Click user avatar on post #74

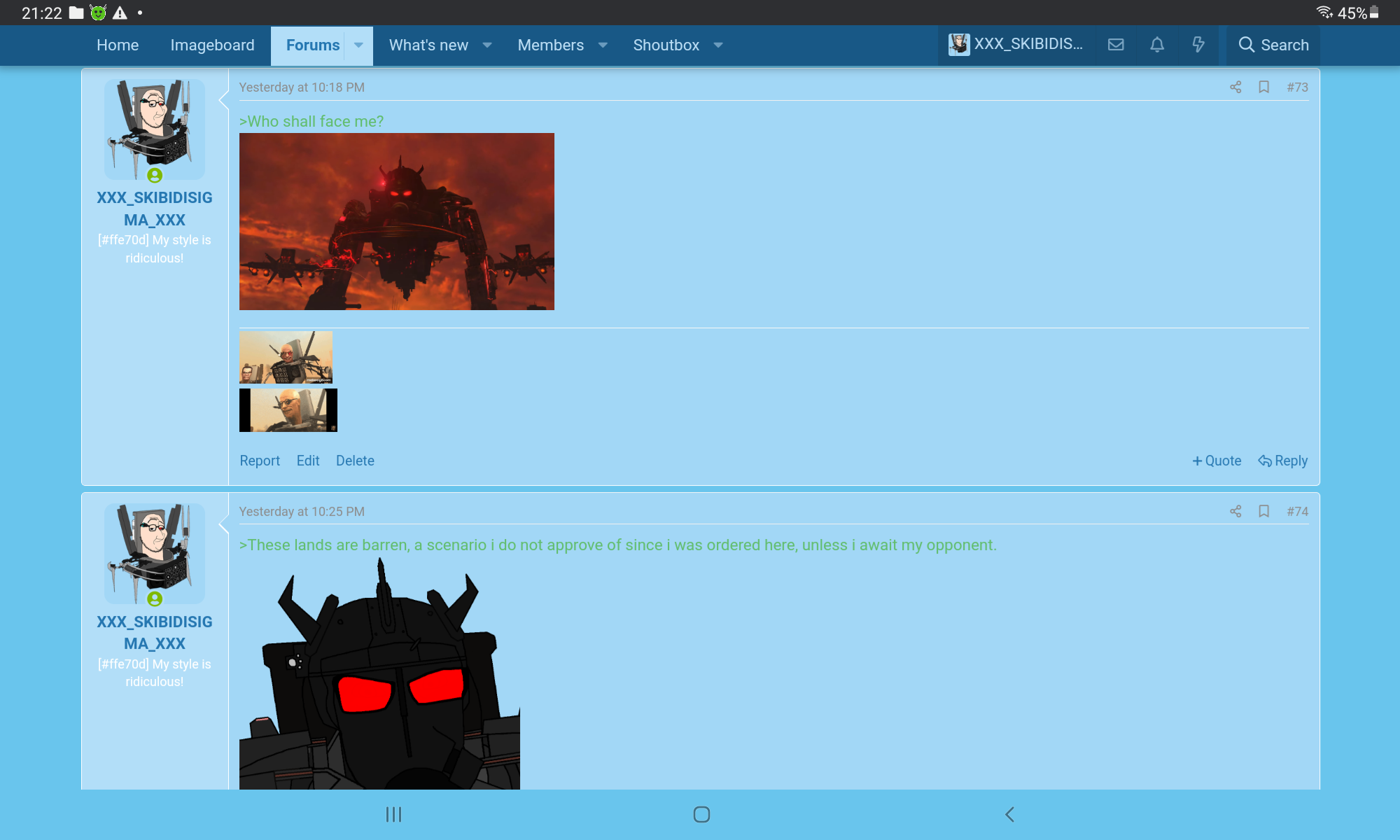point(155,554)
